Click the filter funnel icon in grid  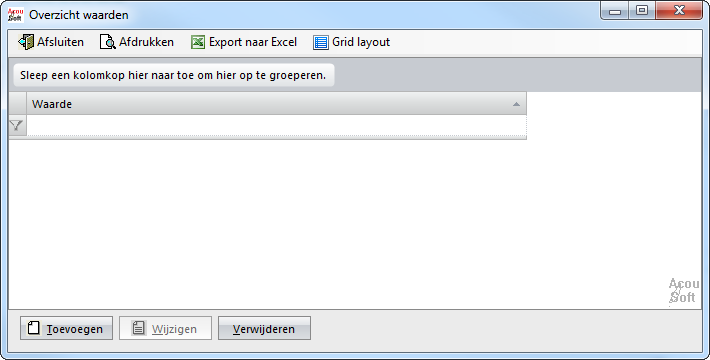(16, 125)
